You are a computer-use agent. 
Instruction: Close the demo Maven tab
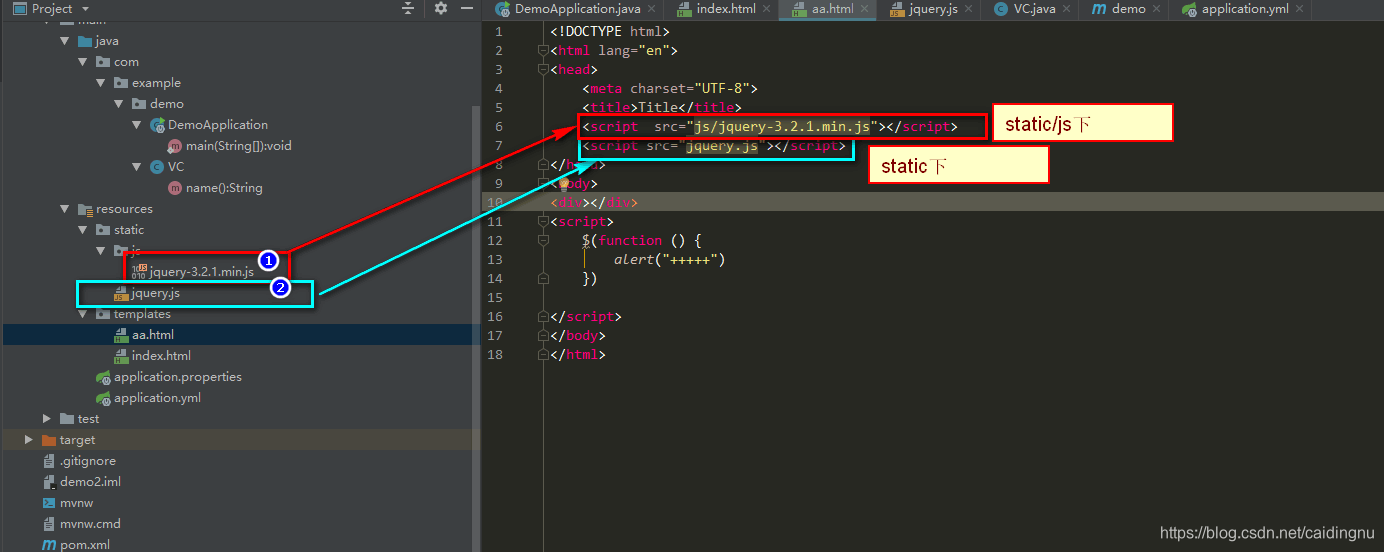(x=1157, y=9)
